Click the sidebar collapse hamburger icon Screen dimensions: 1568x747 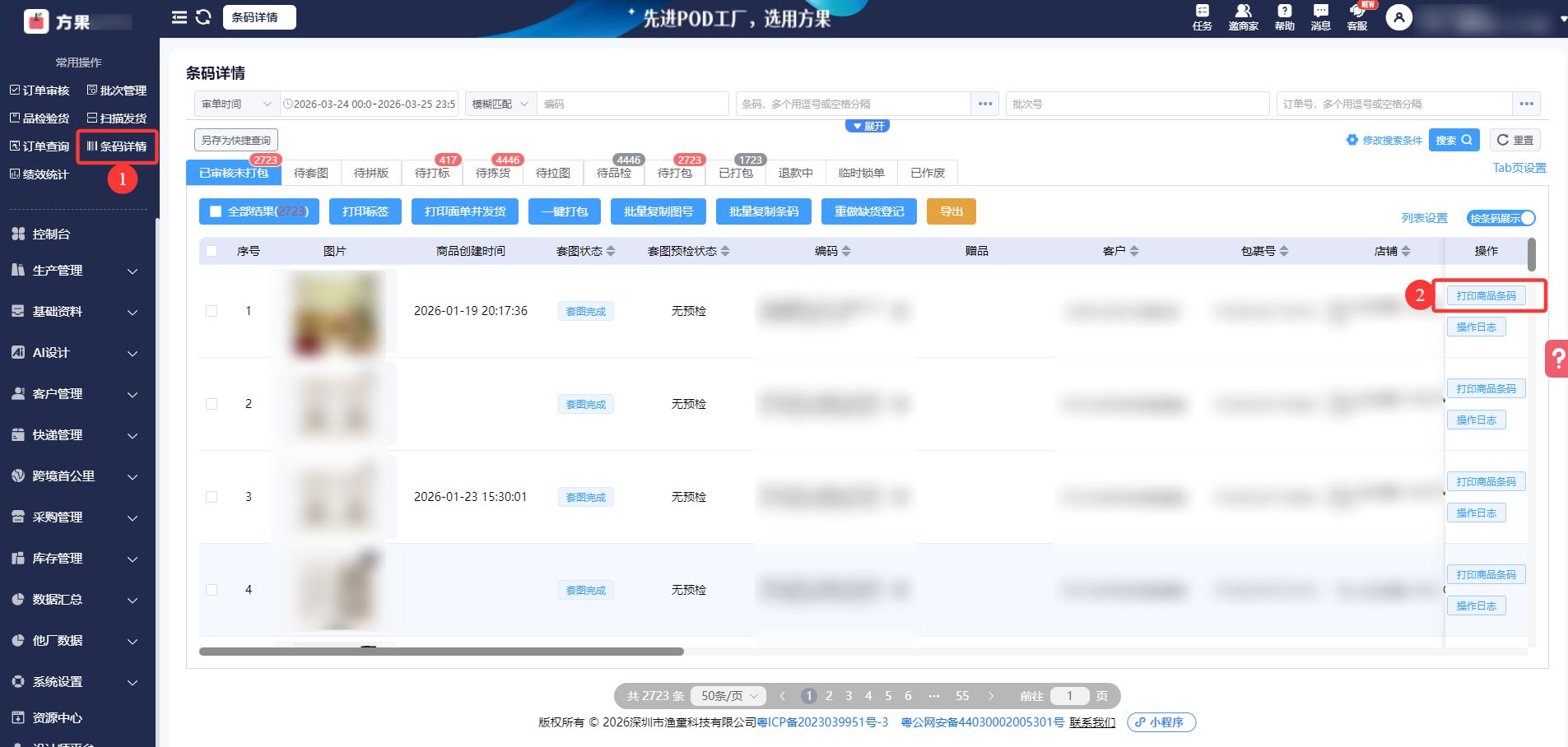point(179,17)
